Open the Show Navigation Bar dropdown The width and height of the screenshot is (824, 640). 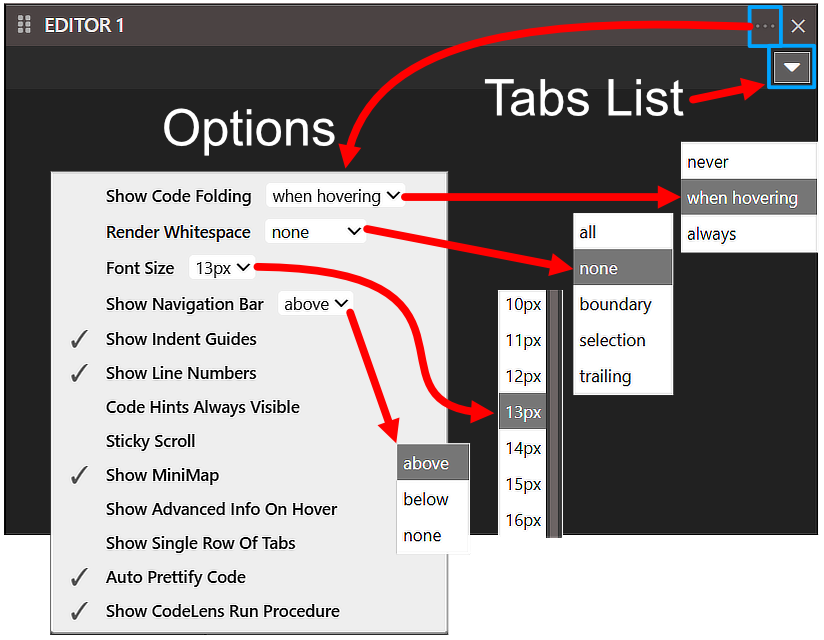(315, 302)
